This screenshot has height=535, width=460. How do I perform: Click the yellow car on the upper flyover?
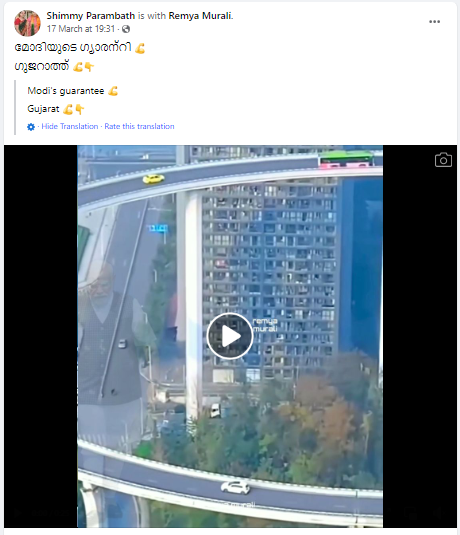tap(153, 178)
